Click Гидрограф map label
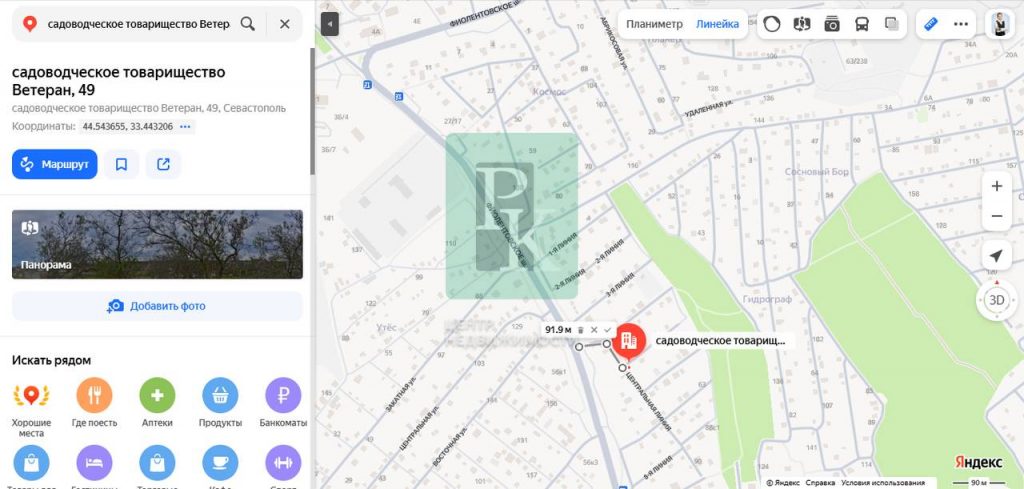 767,299
